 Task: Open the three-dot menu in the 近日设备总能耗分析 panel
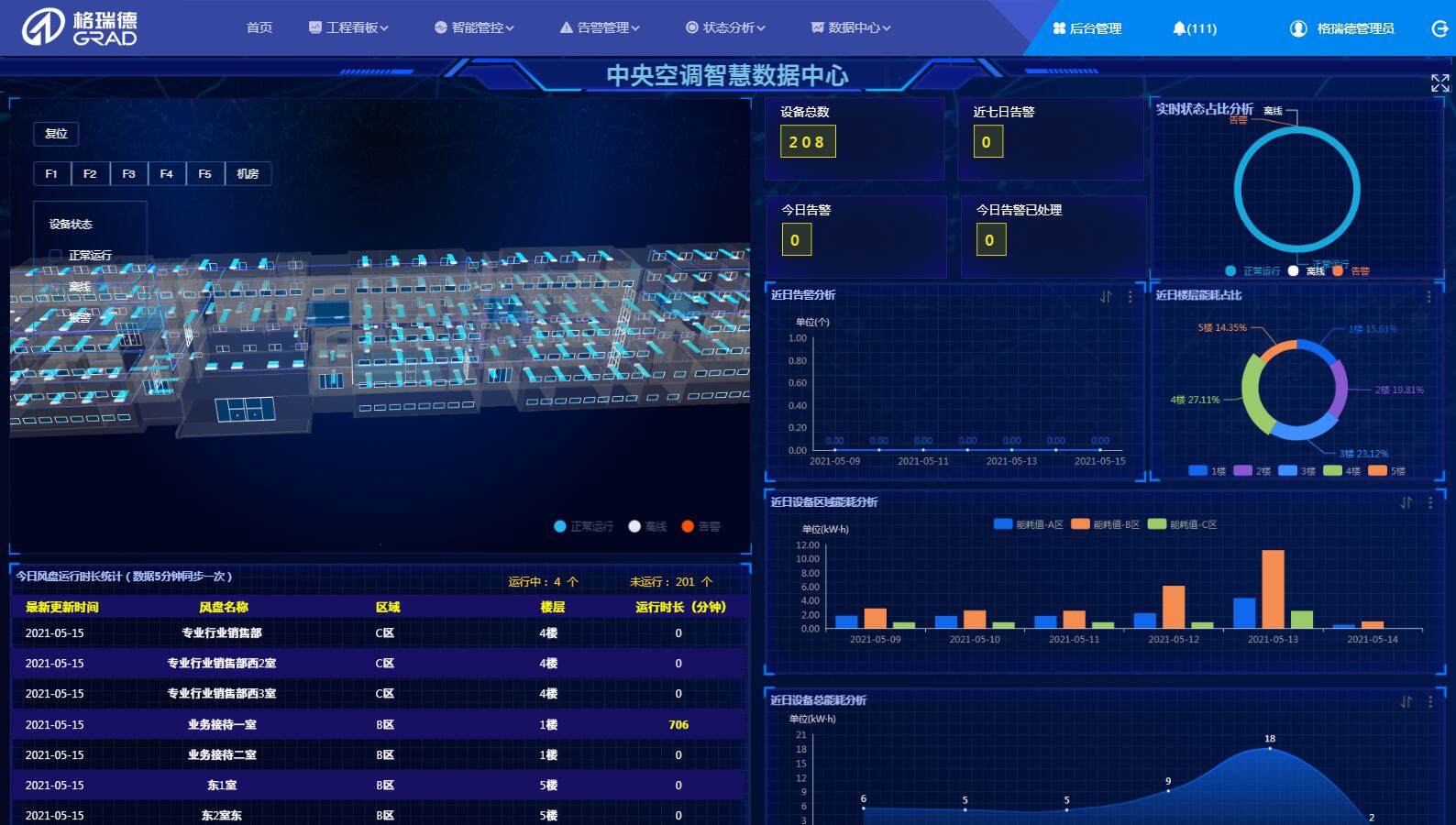point(1429,701)
